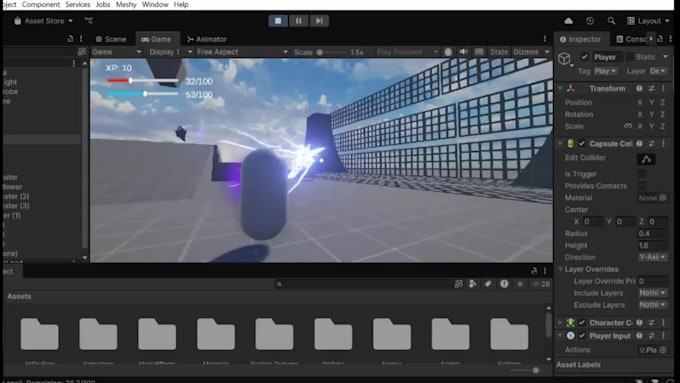This screenshot has height=383, width=680.
Task: Mute audio in the Game view toolbar
Action: pos(464,52)
